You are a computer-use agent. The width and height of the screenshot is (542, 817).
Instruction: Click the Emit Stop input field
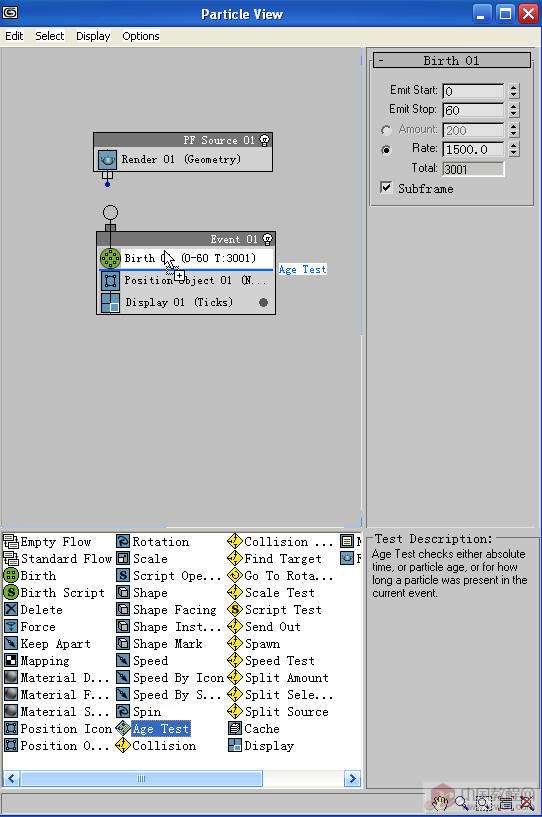[x=473, y=110]
